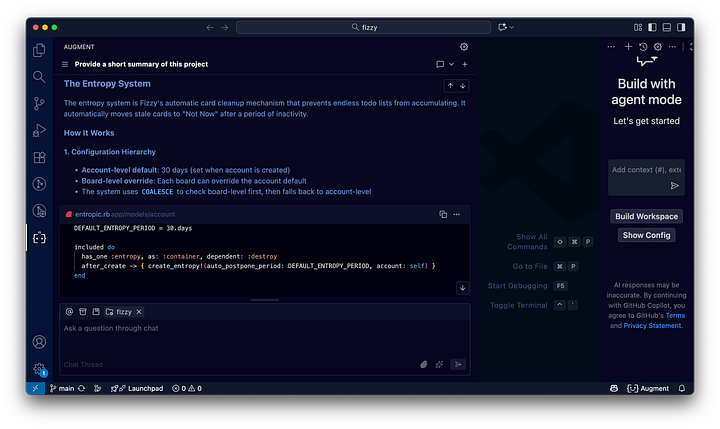Image resolution: width=720 pixels, height=429 pixels.
Task: Create new Copilot chat with plus
Action: point(628,46)
